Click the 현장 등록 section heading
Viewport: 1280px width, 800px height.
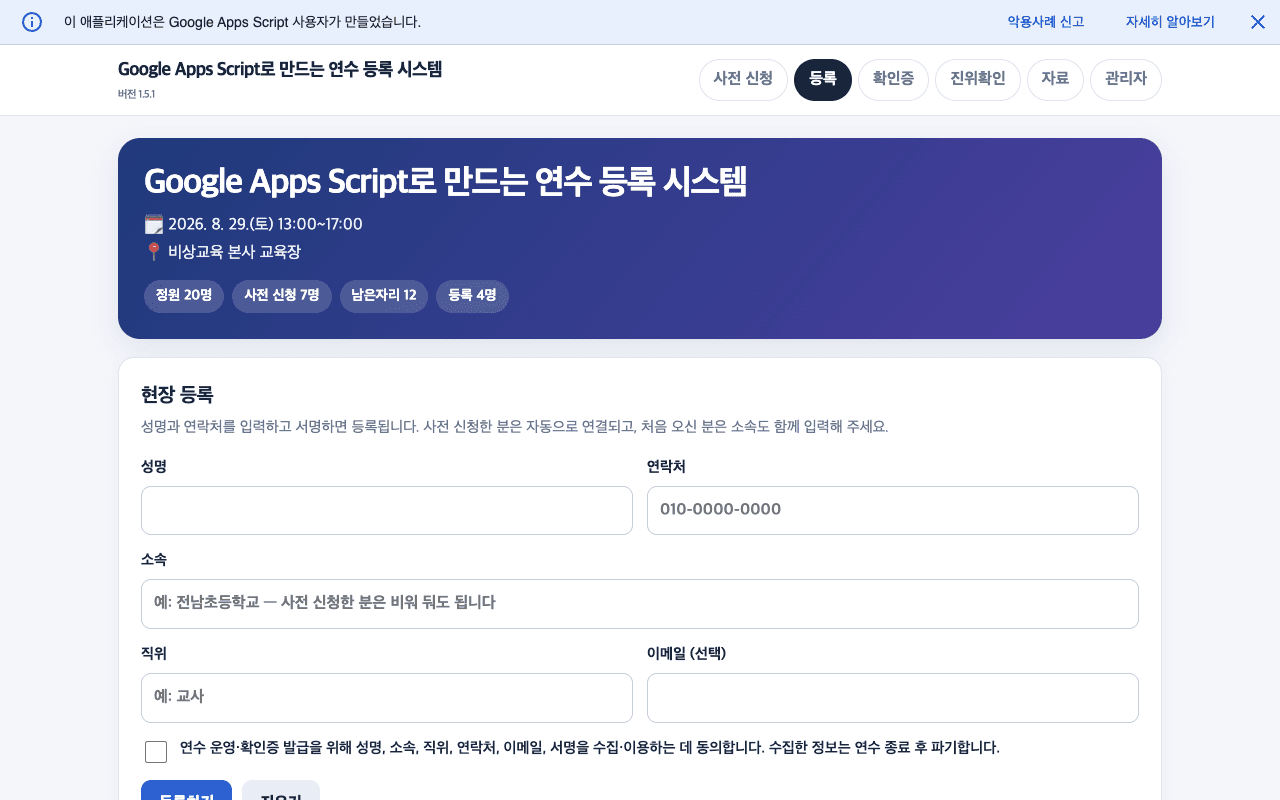click(x=177, y=394)
